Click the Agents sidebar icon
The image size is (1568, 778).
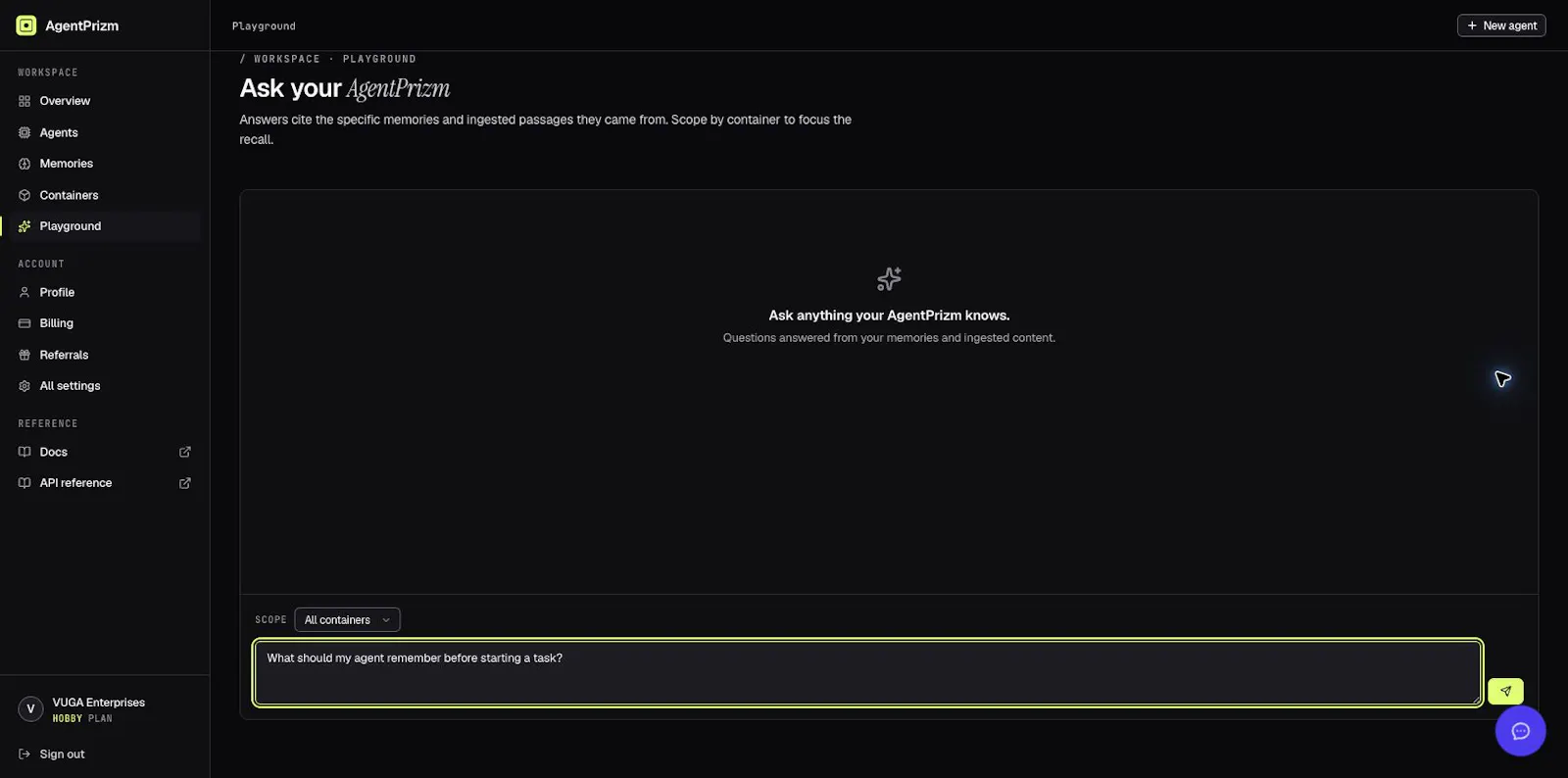click(24, 132)
